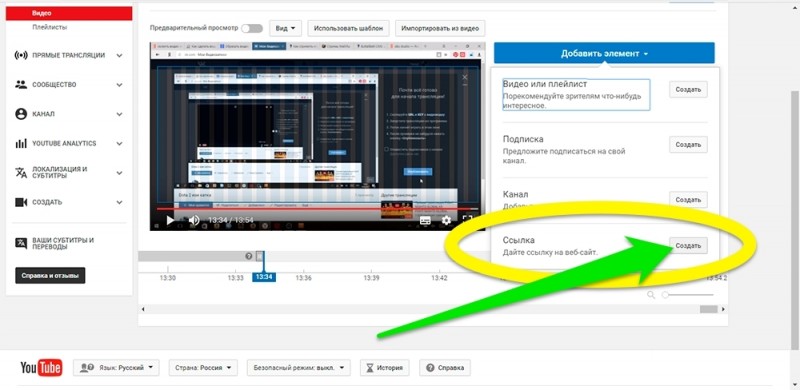Click the zoom magnifier icon below the timeline

pos(651,295)
